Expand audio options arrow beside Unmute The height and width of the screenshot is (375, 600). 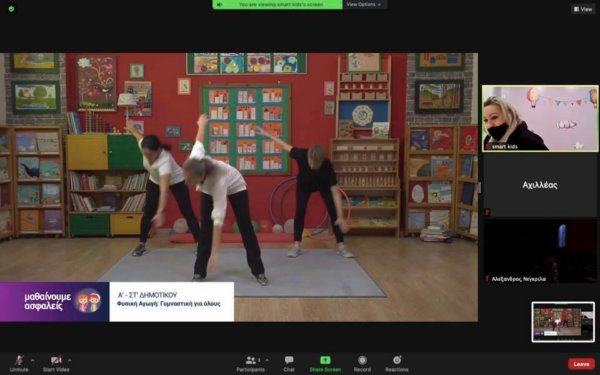33,360
